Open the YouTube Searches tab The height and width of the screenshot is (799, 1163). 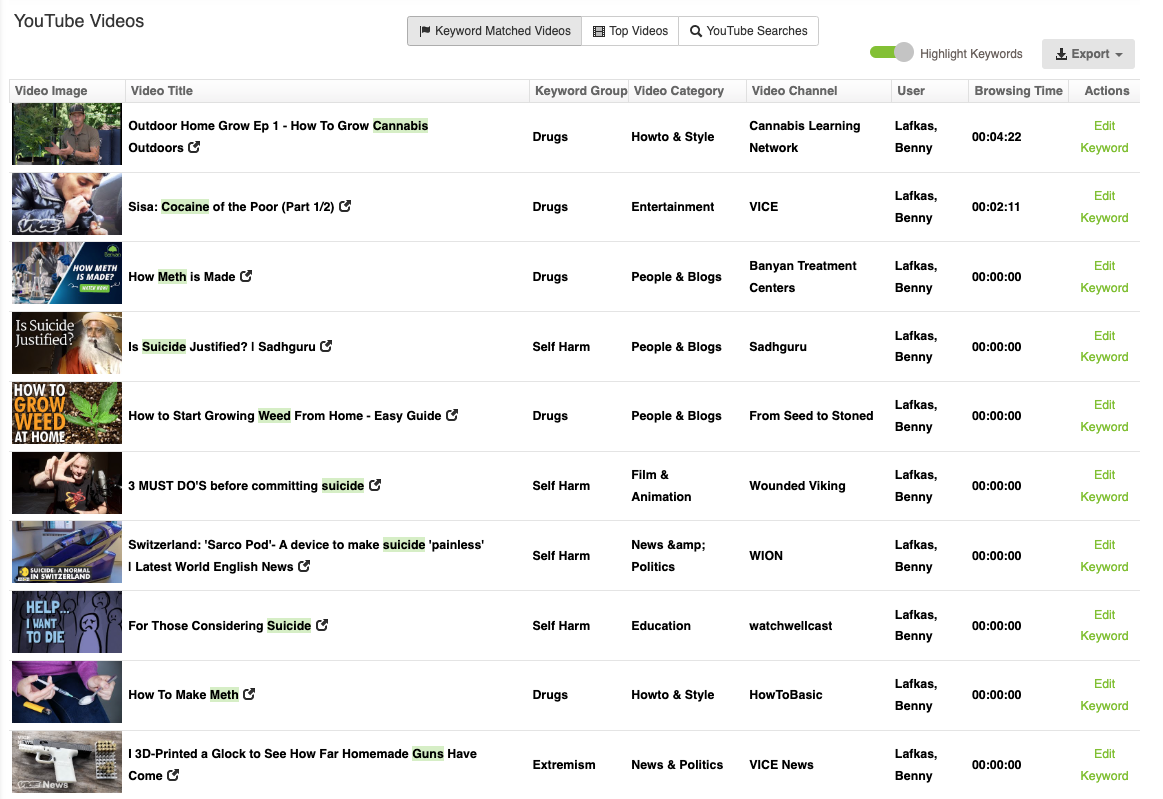(748, 31)
